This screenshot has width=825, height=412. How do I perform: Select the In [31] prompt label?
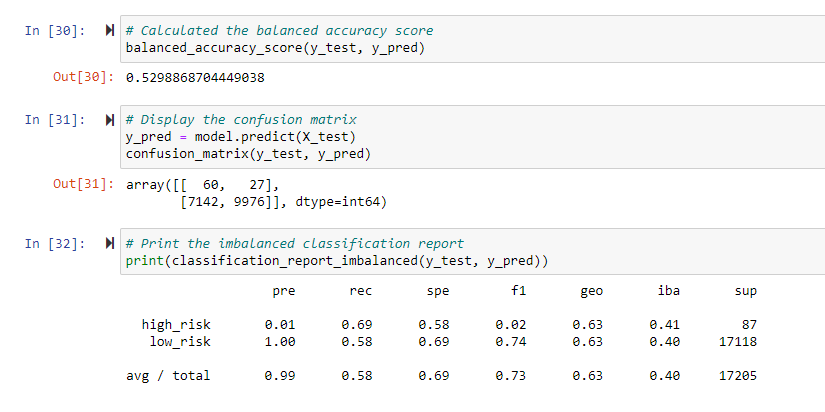click(55, 120)
